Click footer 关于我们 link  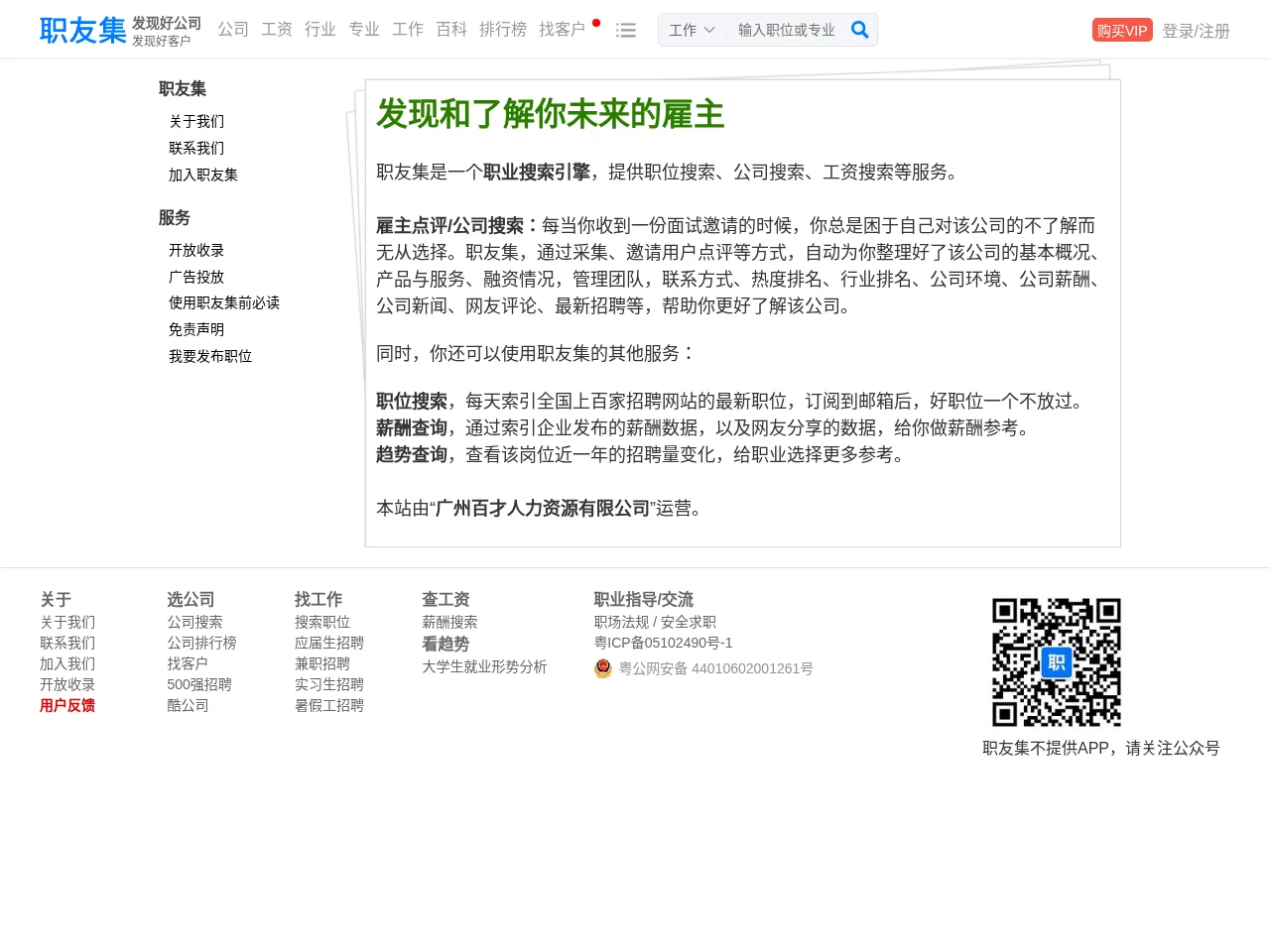point(67,622)
